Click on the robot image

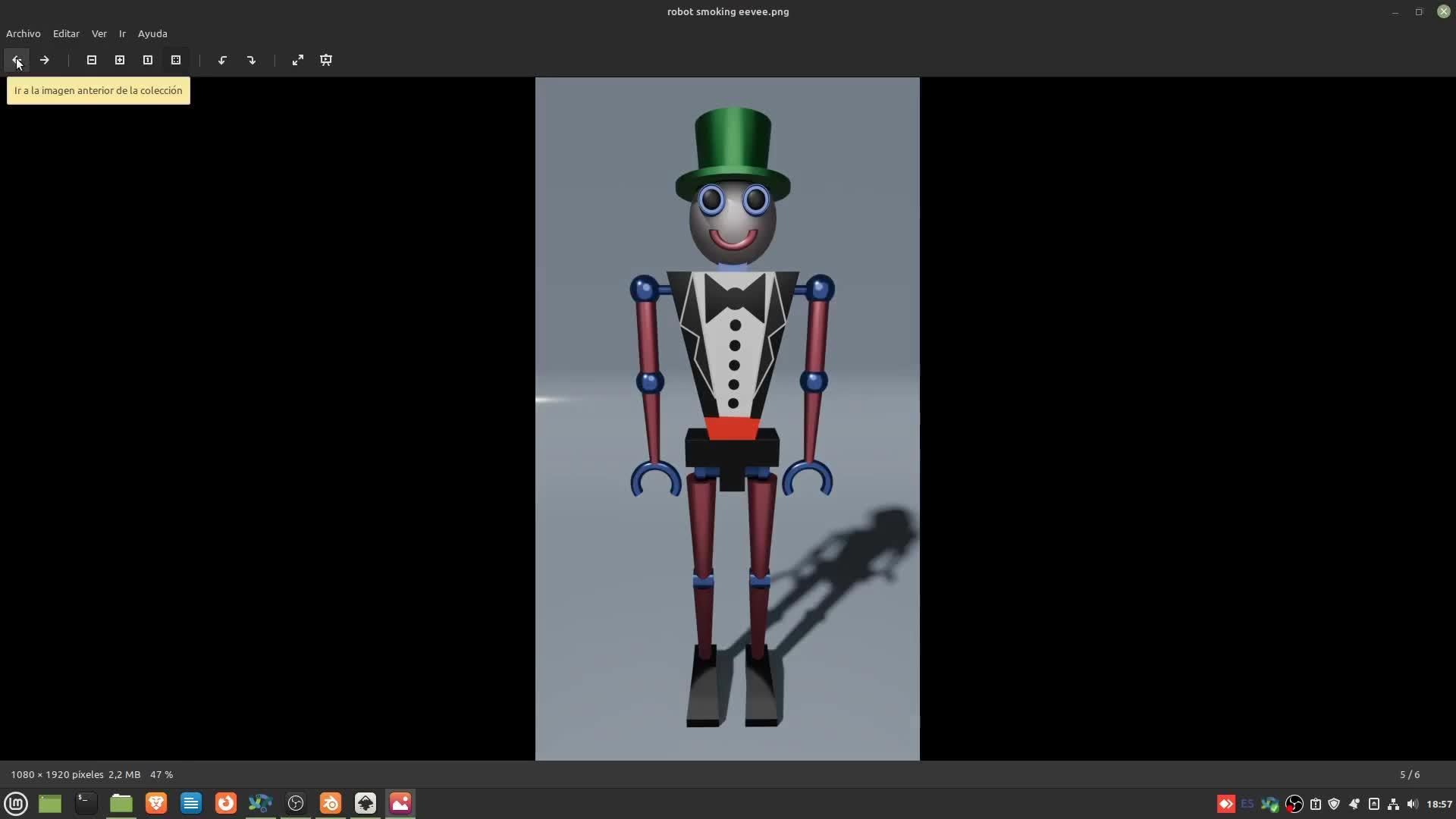727,419
